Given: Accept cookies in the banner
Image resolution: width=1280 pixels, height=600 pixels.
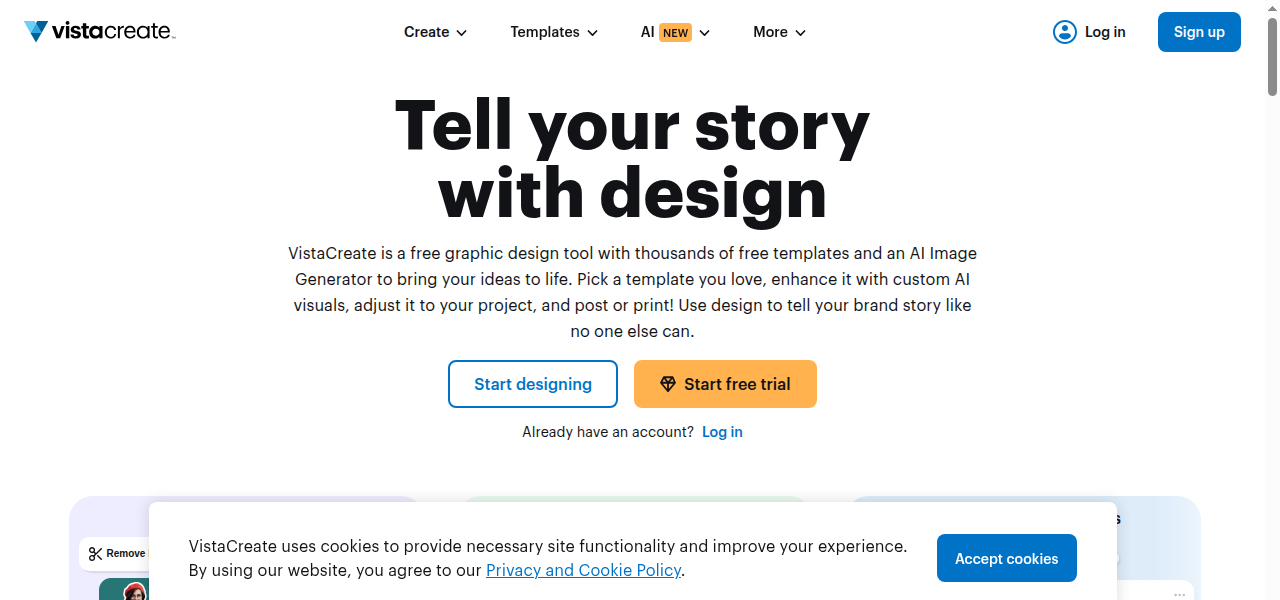Looking at the screenshot, I should [1006, 558].
